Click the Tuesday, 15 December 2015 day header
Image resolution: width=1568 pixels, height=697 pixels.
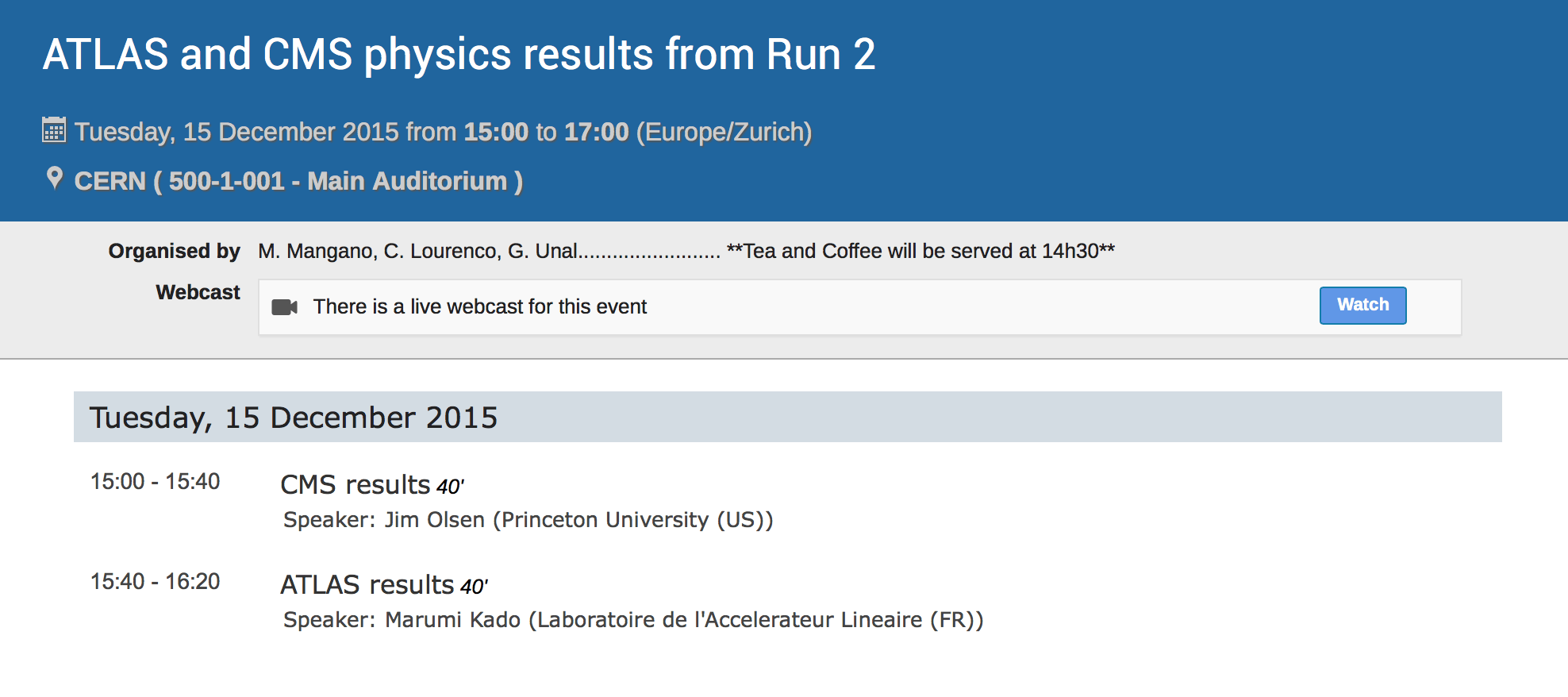pos(788,417)
